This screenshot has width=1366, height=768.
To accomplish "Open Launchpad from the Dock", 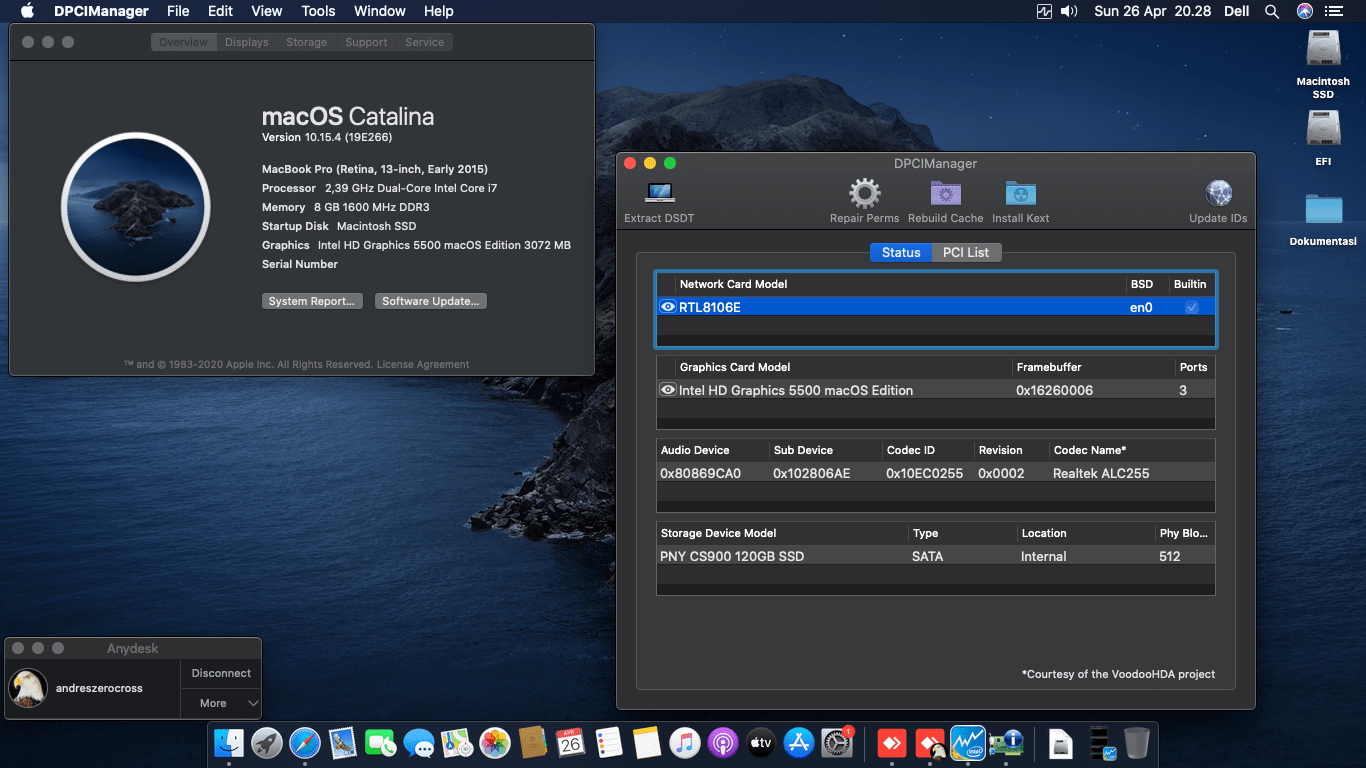I will click(x=267, y=743).
